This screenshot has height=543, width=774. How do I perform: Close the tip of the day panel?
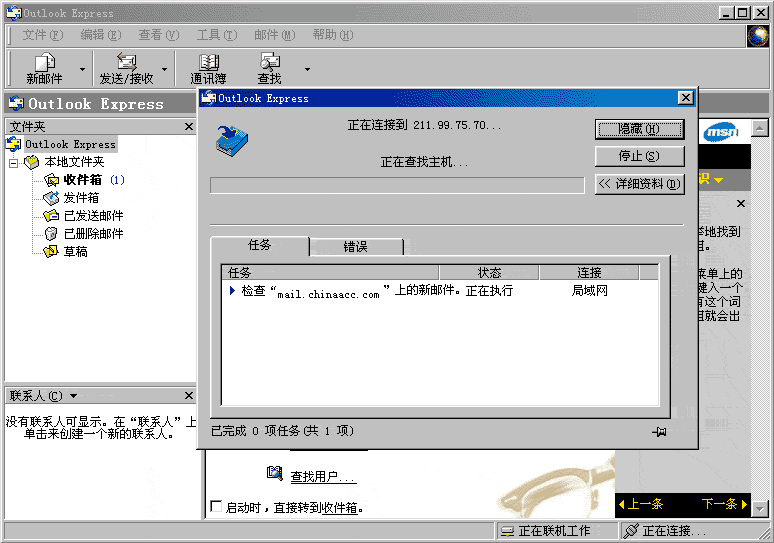click(740, 203)
